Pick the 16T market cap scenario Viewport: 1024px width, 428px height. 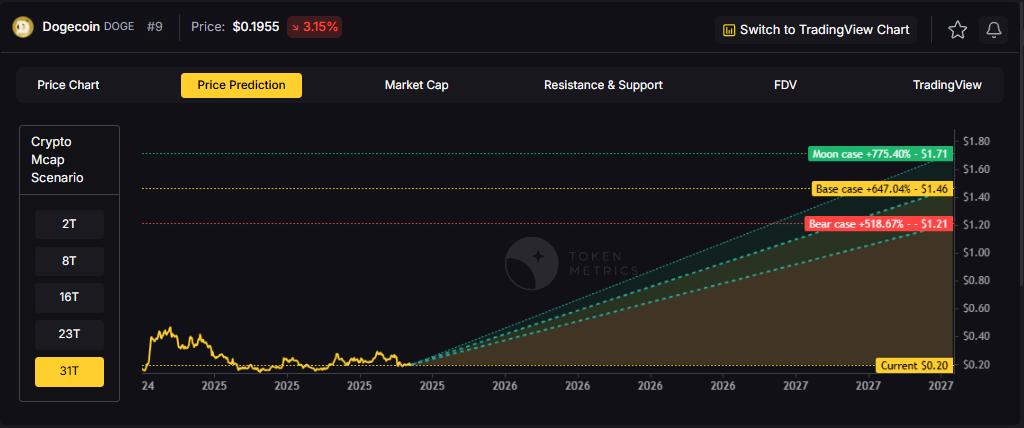click(69, 298)
